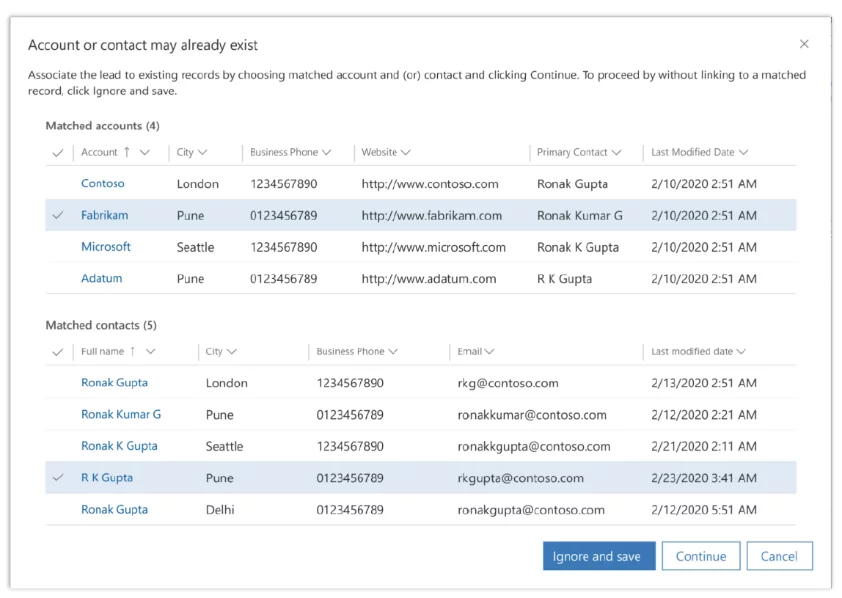The height and width of the screenshot is (598, 842).
Task: Open contacts Last modified date dropdown
Action: 741,352
